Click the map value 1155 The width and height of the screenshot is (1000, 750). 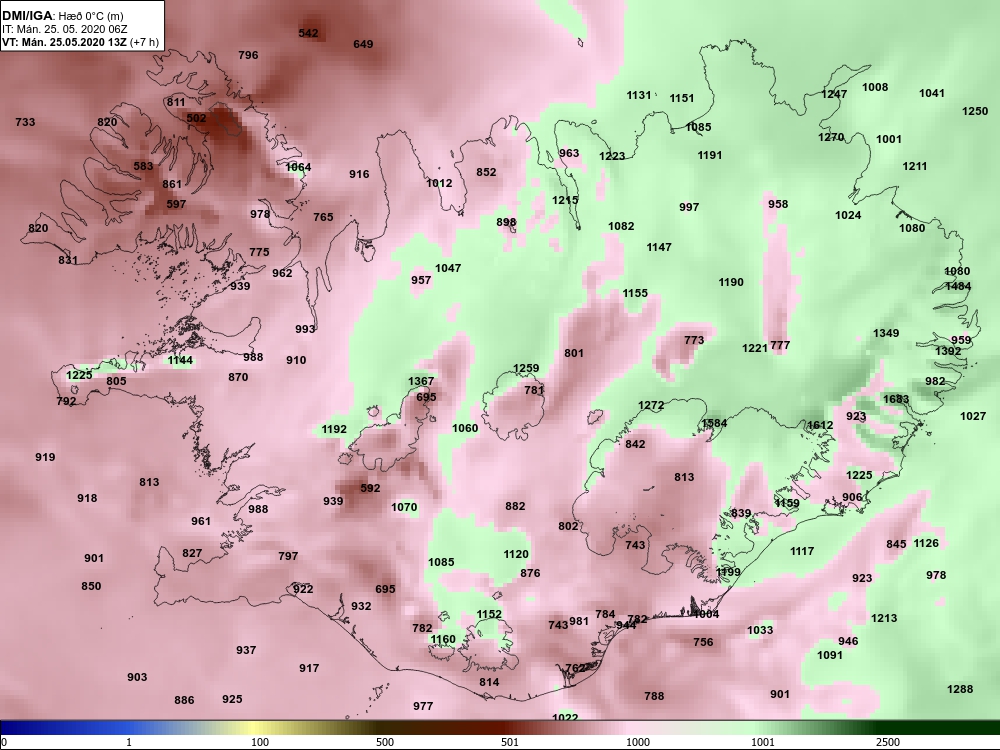pyautogui.click(x=635, y=293)
